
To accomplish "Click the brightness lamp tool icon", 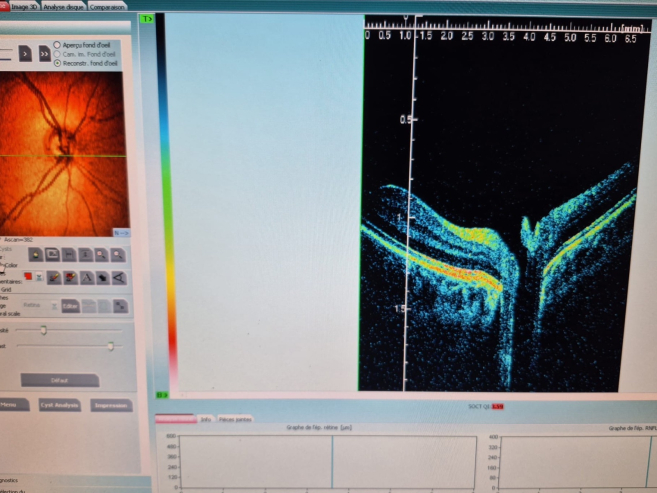I will [36, 255].
